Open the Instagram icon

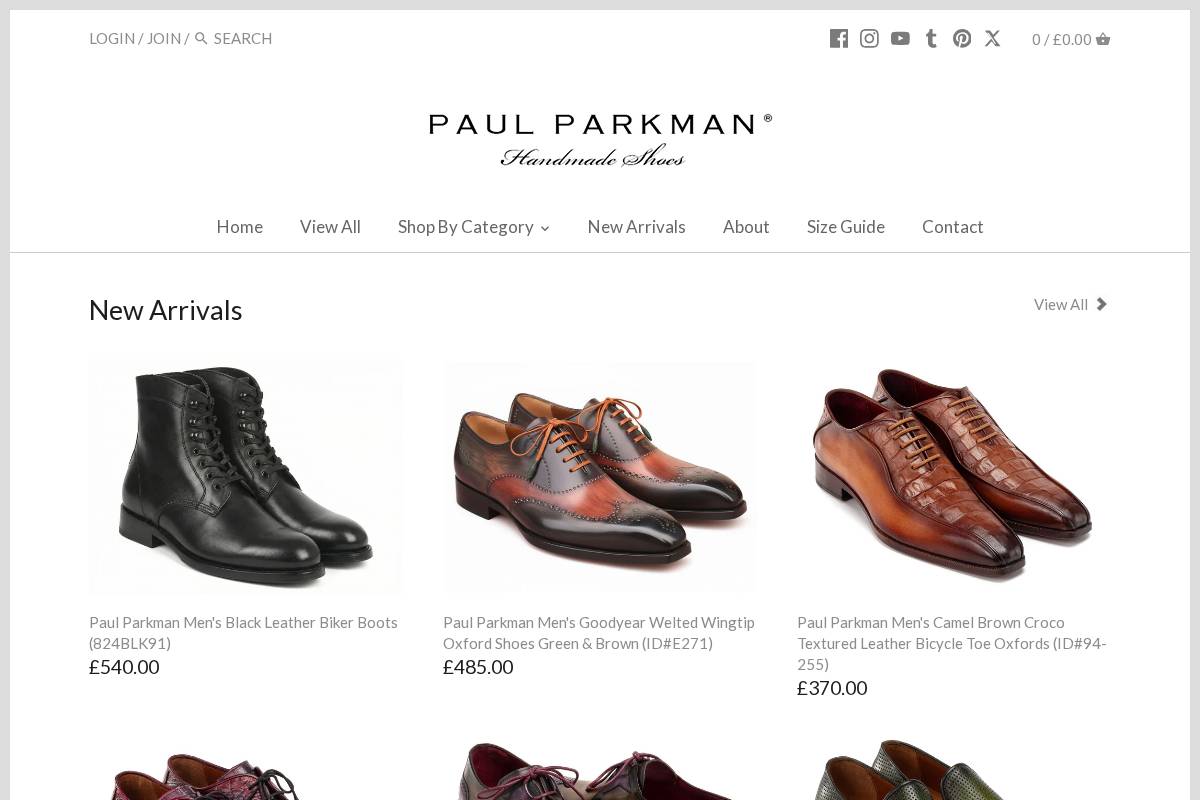point(869,38)
